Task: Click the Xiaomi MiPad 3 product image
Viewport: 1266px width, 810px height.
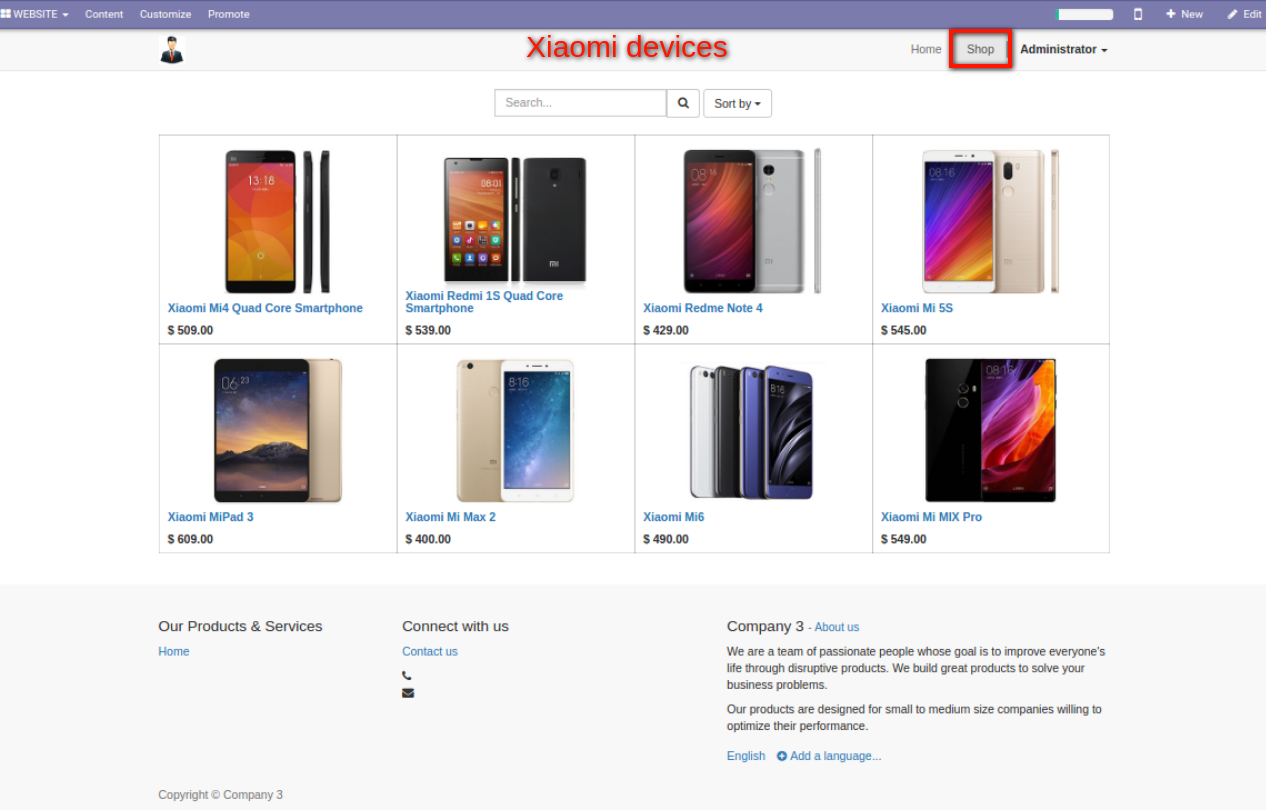Action: tap(277, 430)
